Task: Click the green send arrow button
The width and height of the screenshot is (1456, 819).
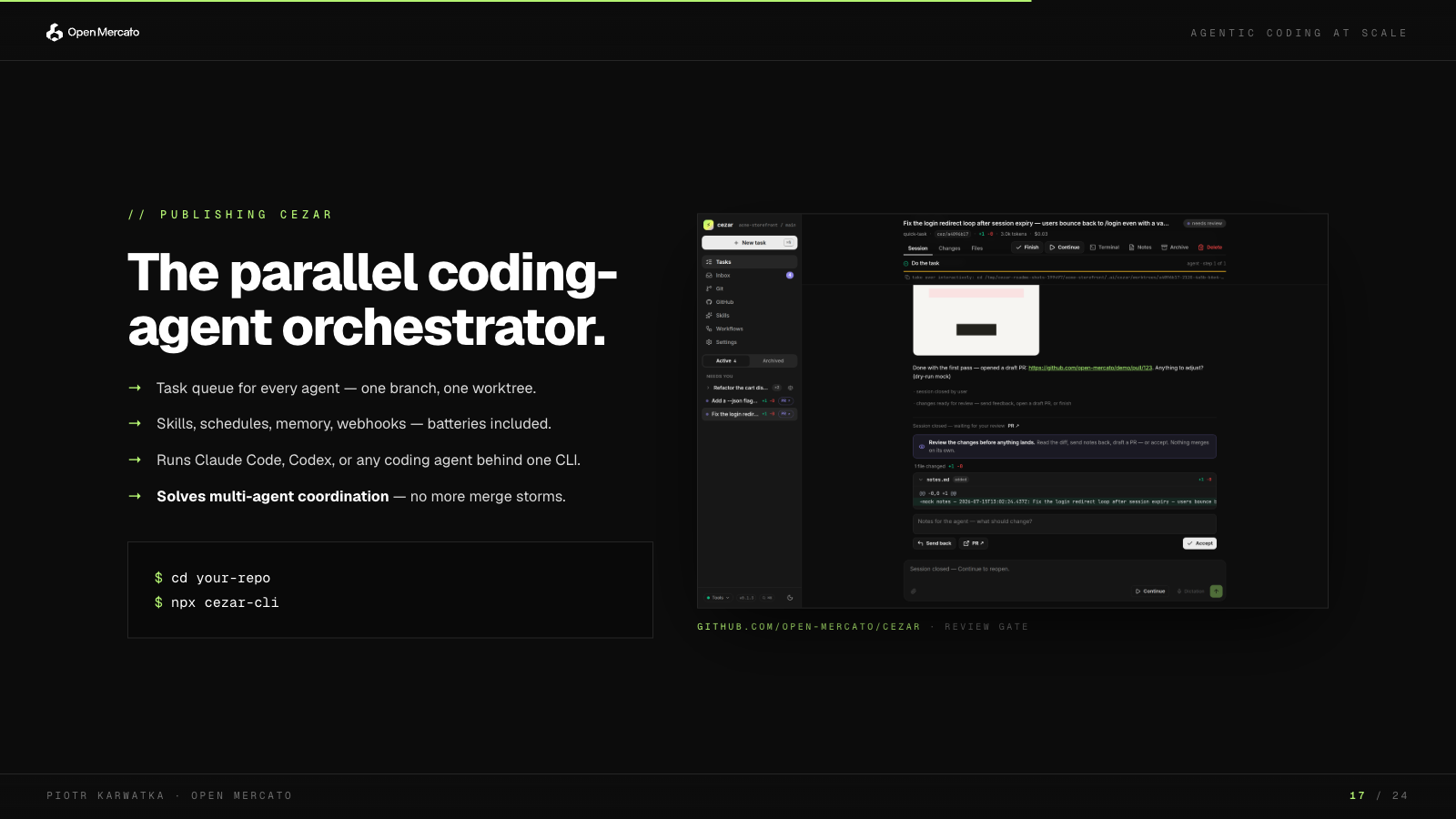Action: (1216, 591)
